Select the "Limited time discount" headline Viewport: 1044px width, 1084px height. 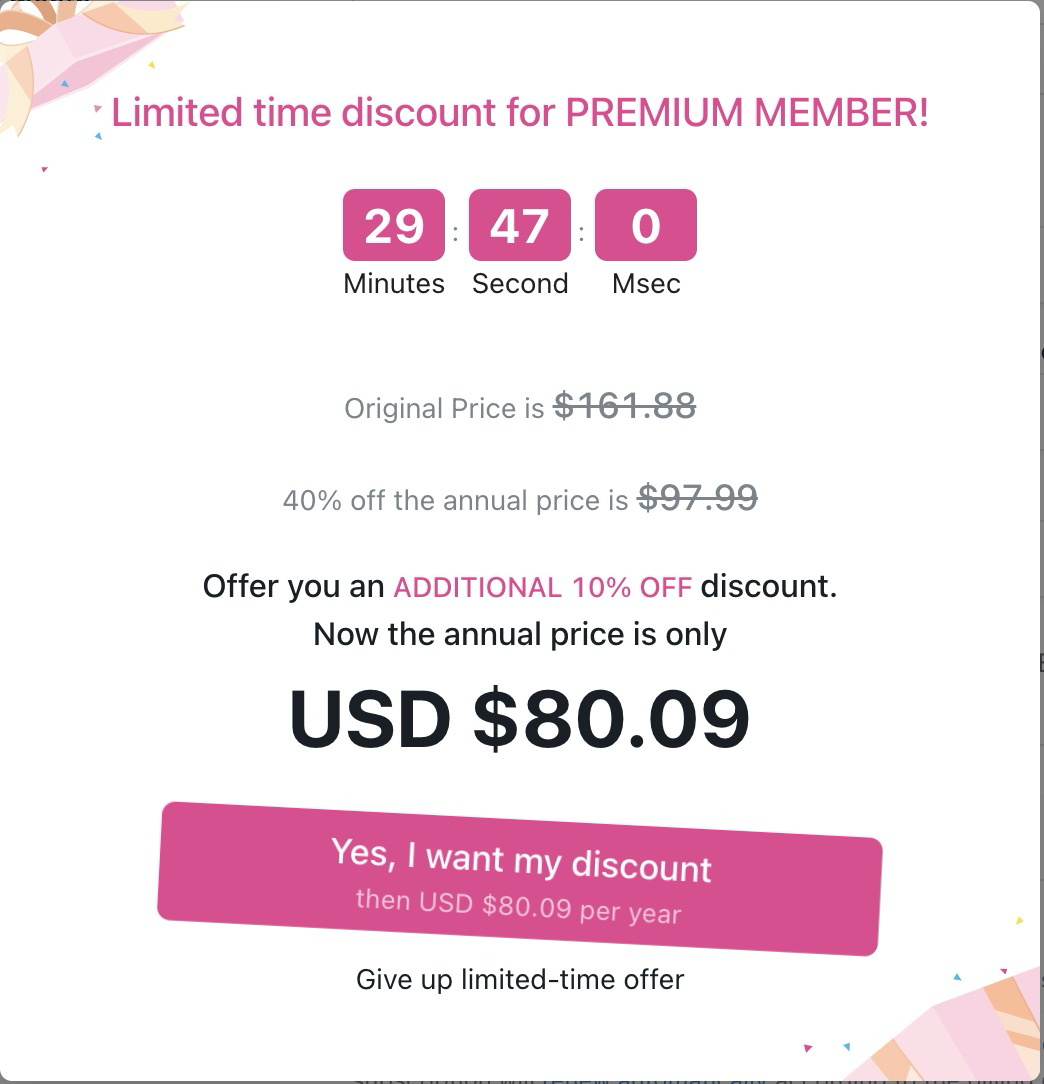520,112
